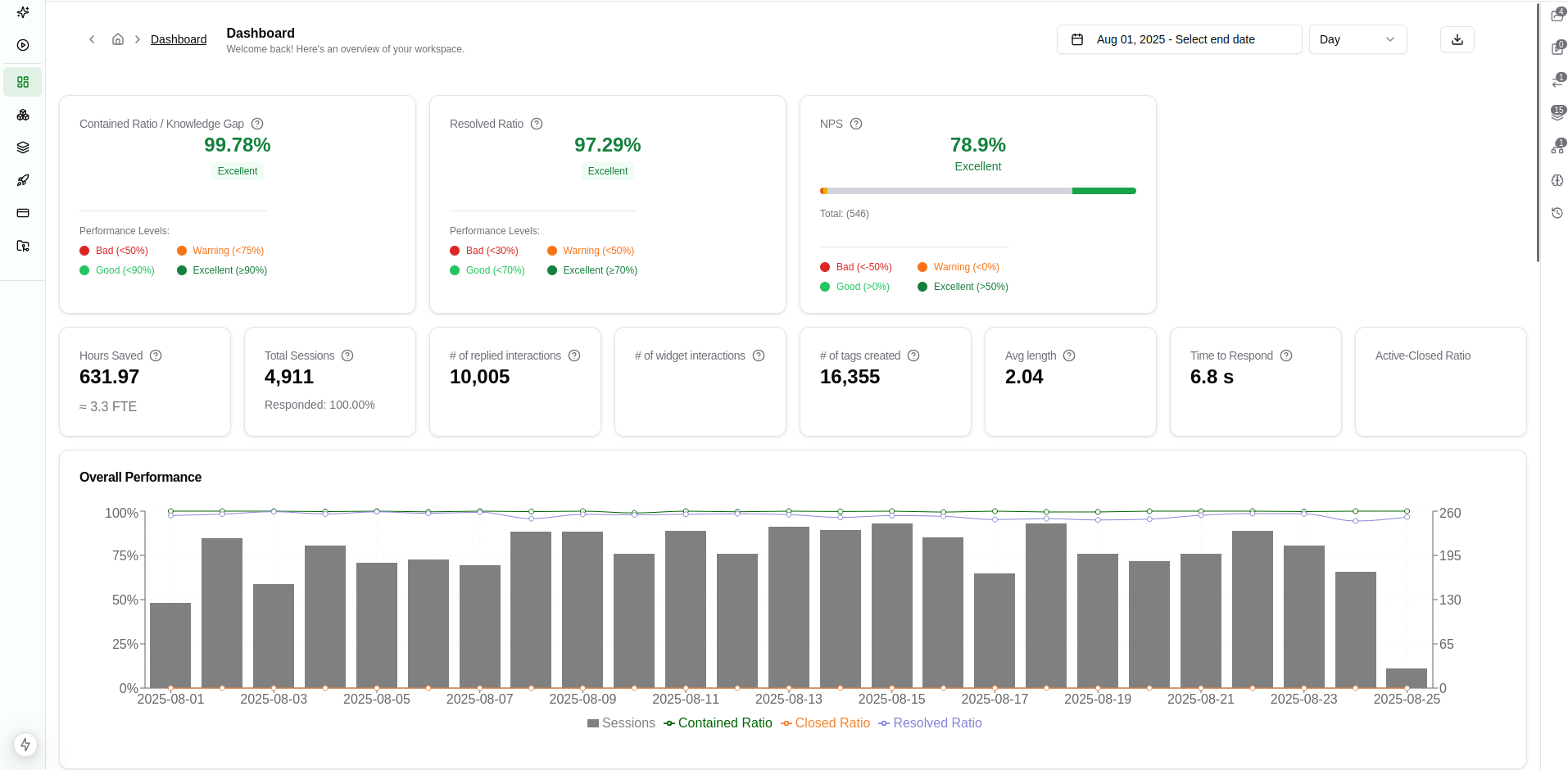This screenshot has height=770, width=1568.
Task: Expand the Contained Ratio help tooltip icon
Action: point(257,123)
